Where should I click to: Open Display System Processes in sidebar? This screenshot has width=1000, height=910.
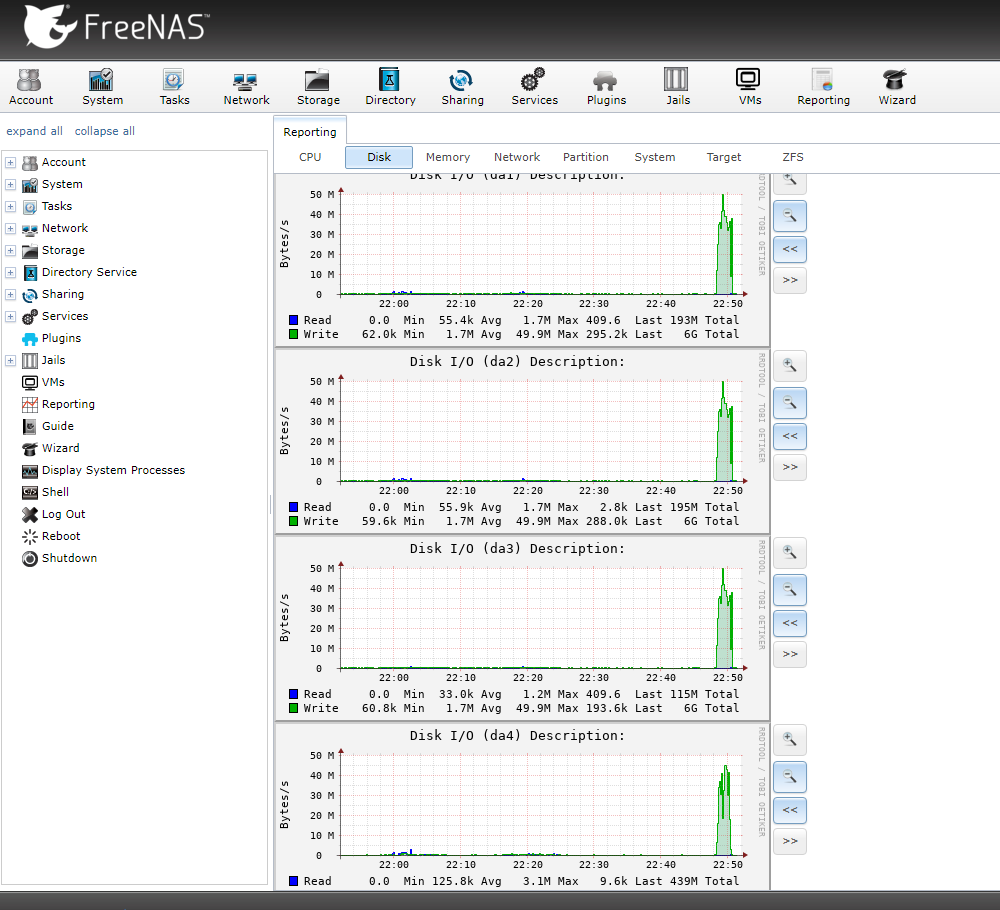(113, 470)
